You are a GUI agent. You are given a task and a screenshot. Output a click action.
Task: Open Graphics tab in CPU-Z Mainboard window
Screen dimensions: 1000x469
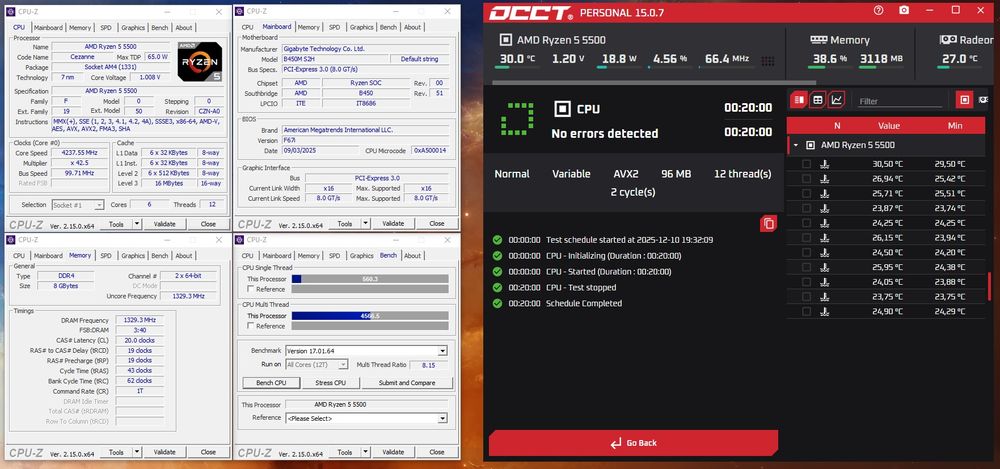coord(362,27)
